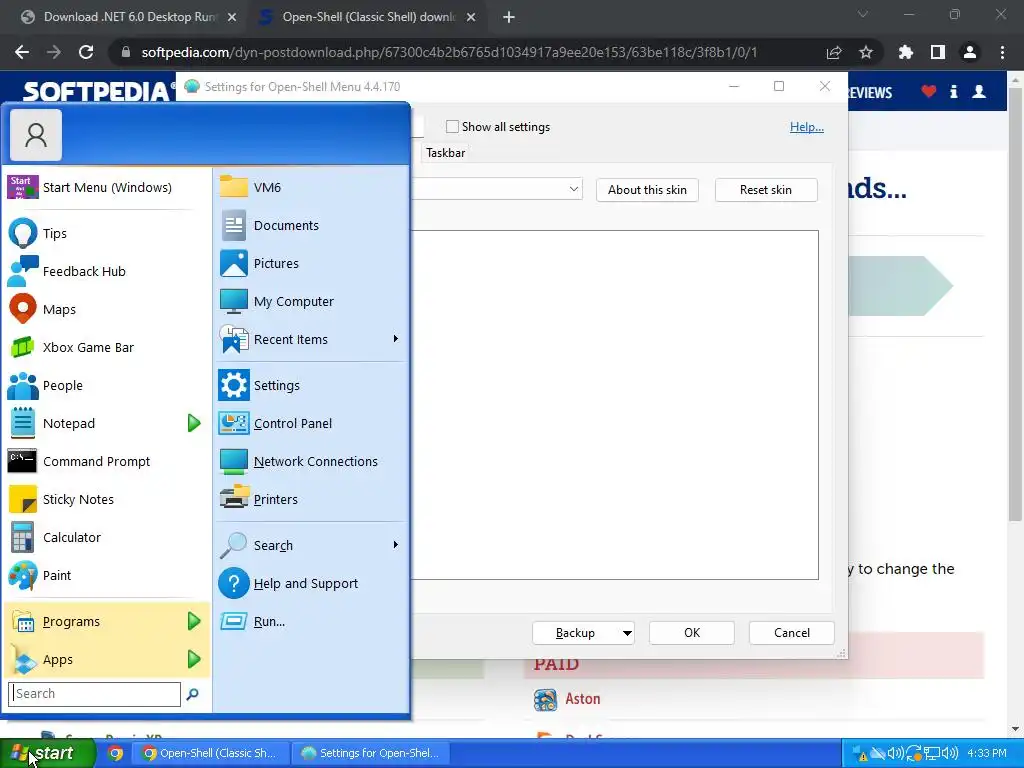Open Start Menu (Windows) entry
The width and height of the screenshot is (1024, 768).
[106, 187]
